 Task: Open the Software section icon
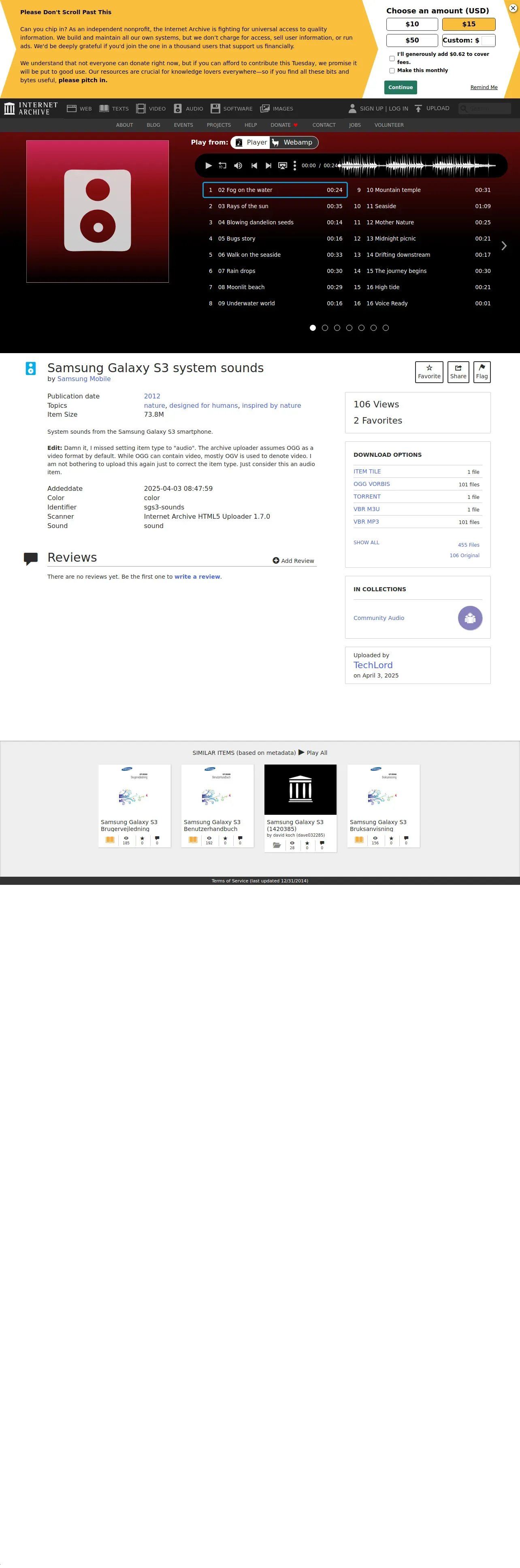[215, 109]
